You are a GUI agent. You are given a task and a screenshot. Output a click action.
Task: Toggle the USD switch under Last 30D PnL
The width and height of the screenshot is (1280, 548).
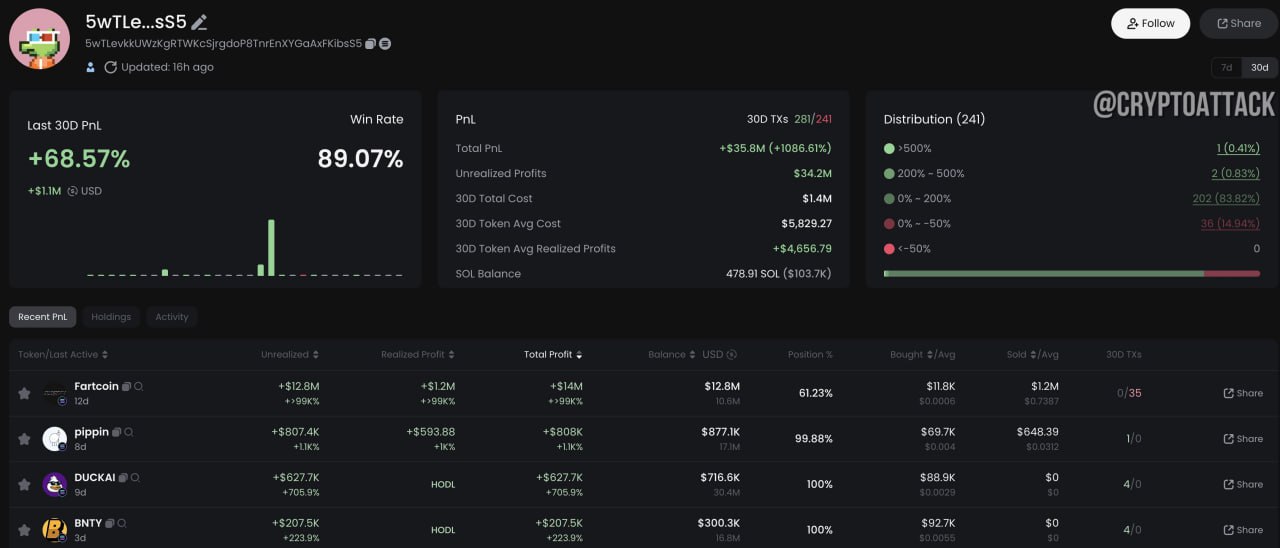(72, 191)
